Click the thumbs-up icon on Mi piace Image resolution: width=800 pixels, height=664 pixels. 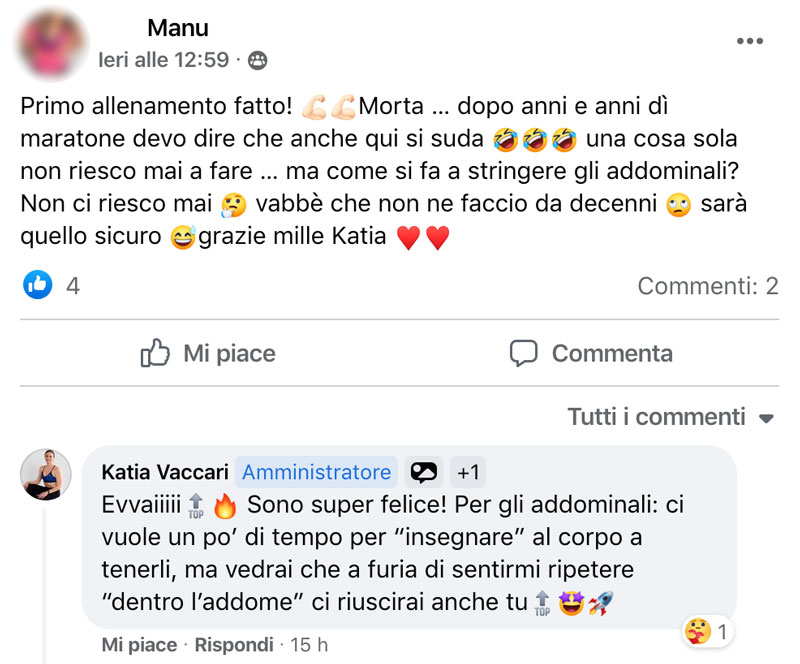tap(155, 353)
